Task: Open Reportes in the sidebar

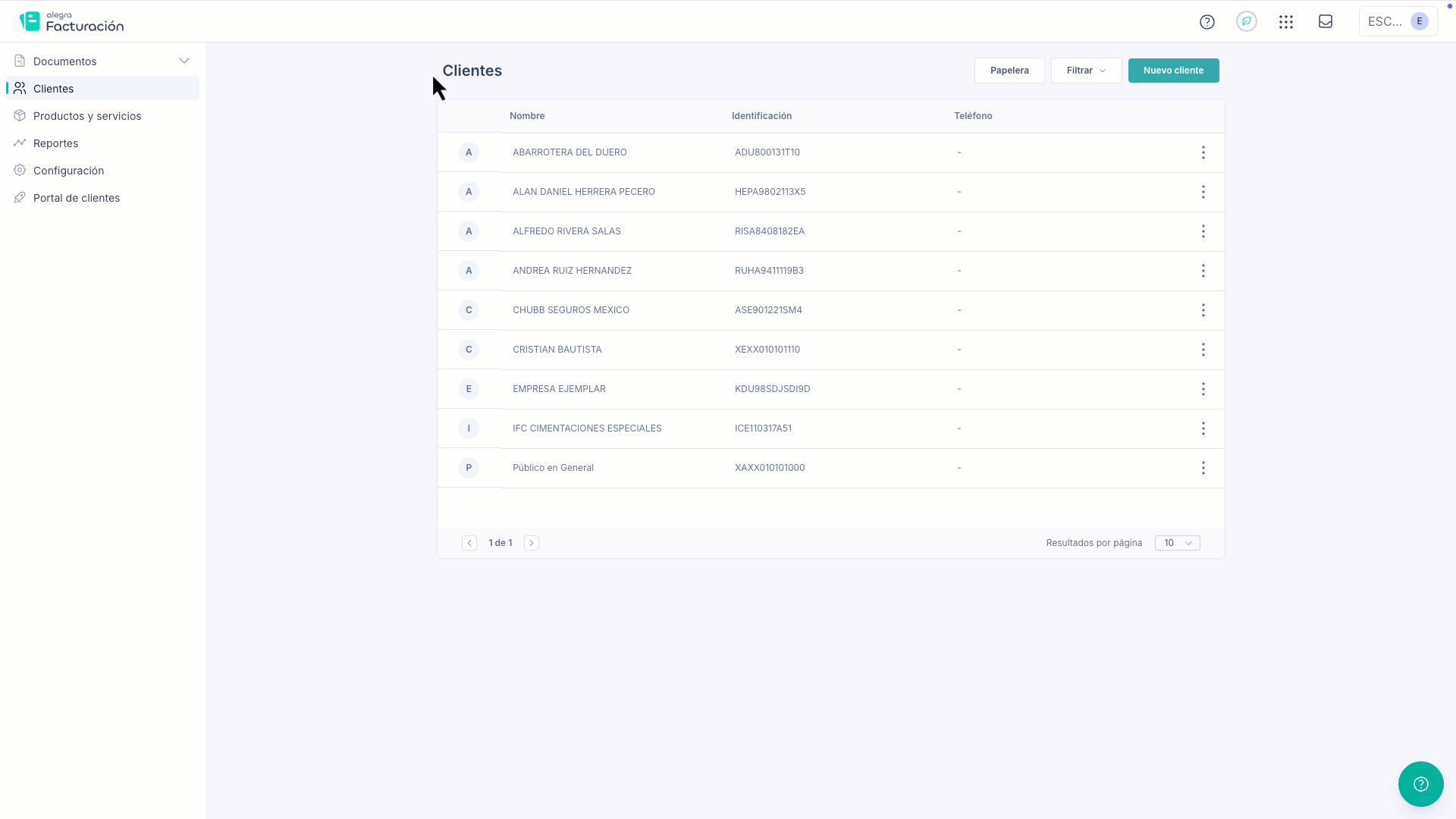Action: coord(55,143)
